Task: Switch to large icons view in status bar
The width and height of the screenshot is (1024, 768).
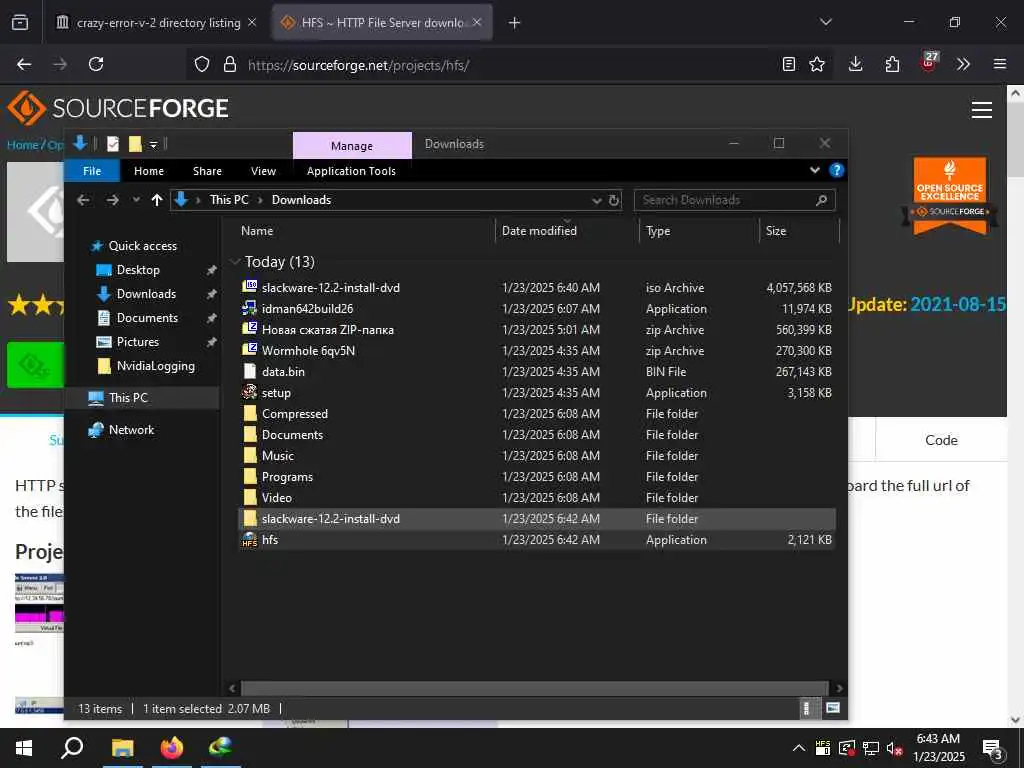Action: pos(833,708)
